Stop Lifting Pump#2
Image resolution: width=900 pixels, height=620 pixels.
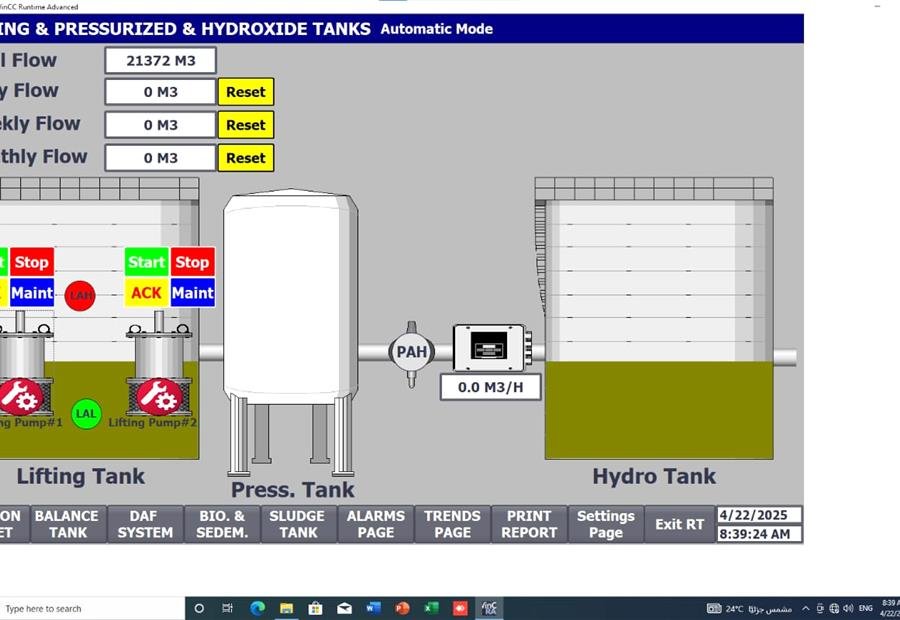(192, 262)
